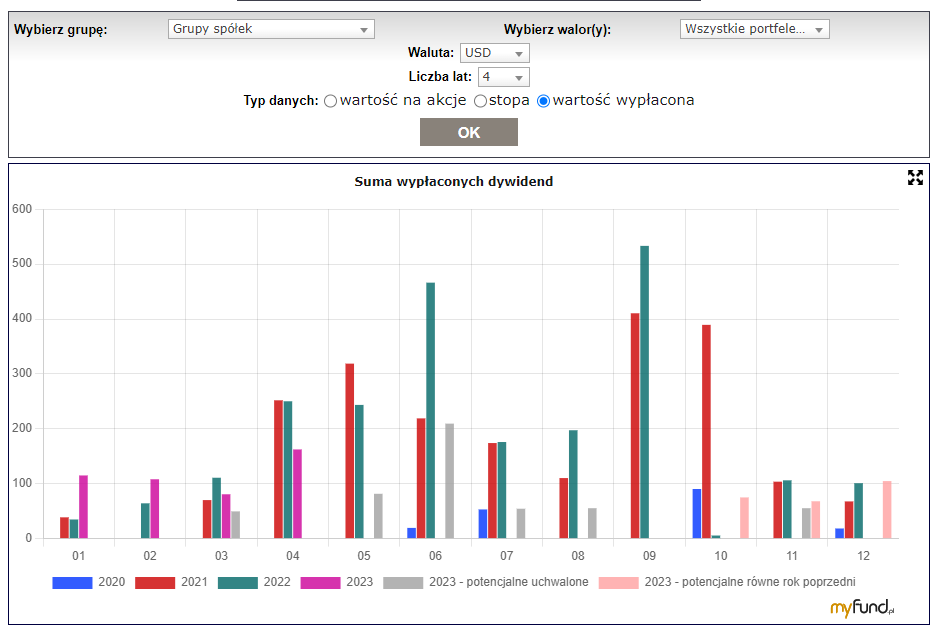
Task: Toggle the magenta 2023 legend swatch
Action: point(320,582)
